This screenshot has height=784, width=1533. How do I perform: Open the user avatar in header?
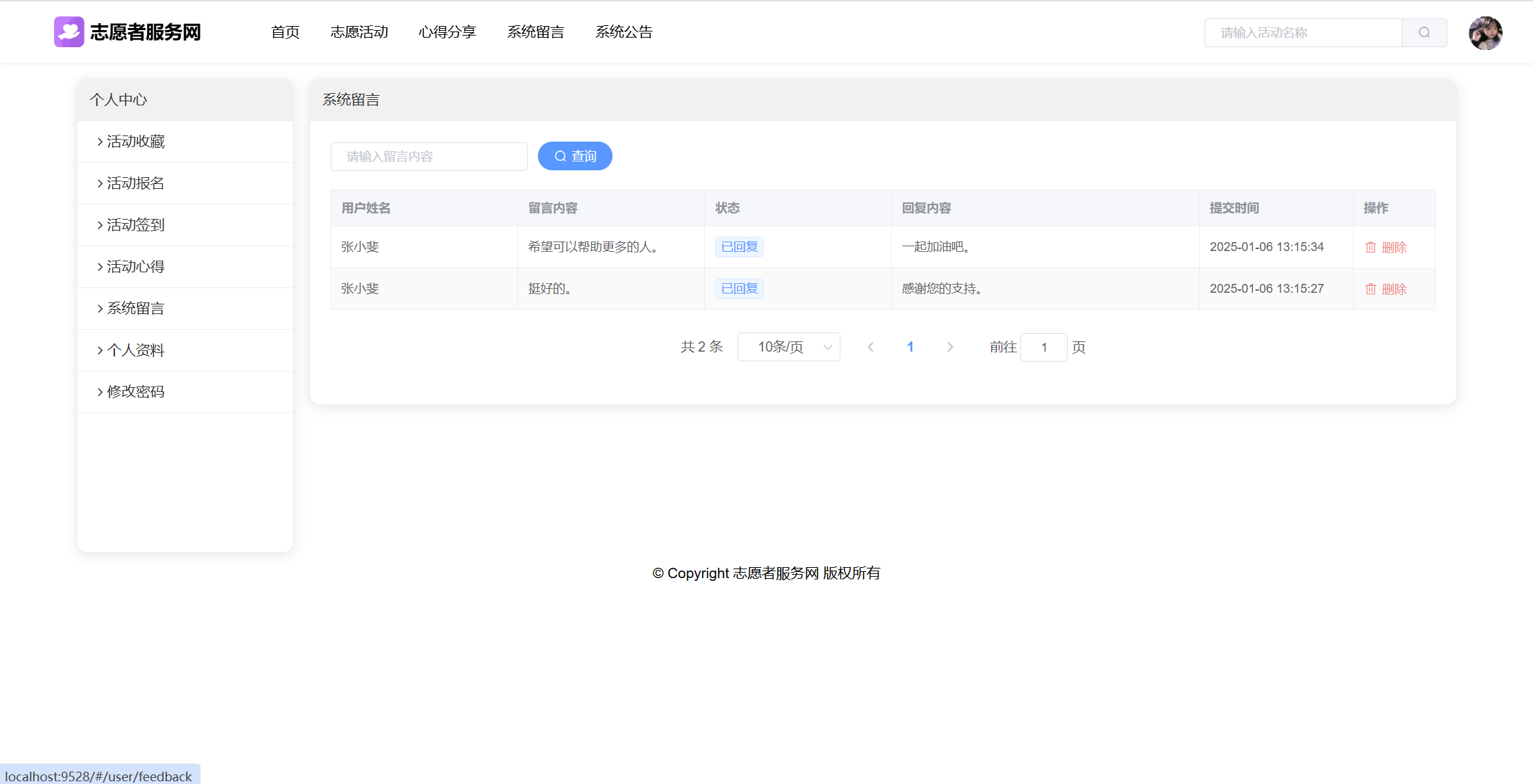1485,33
